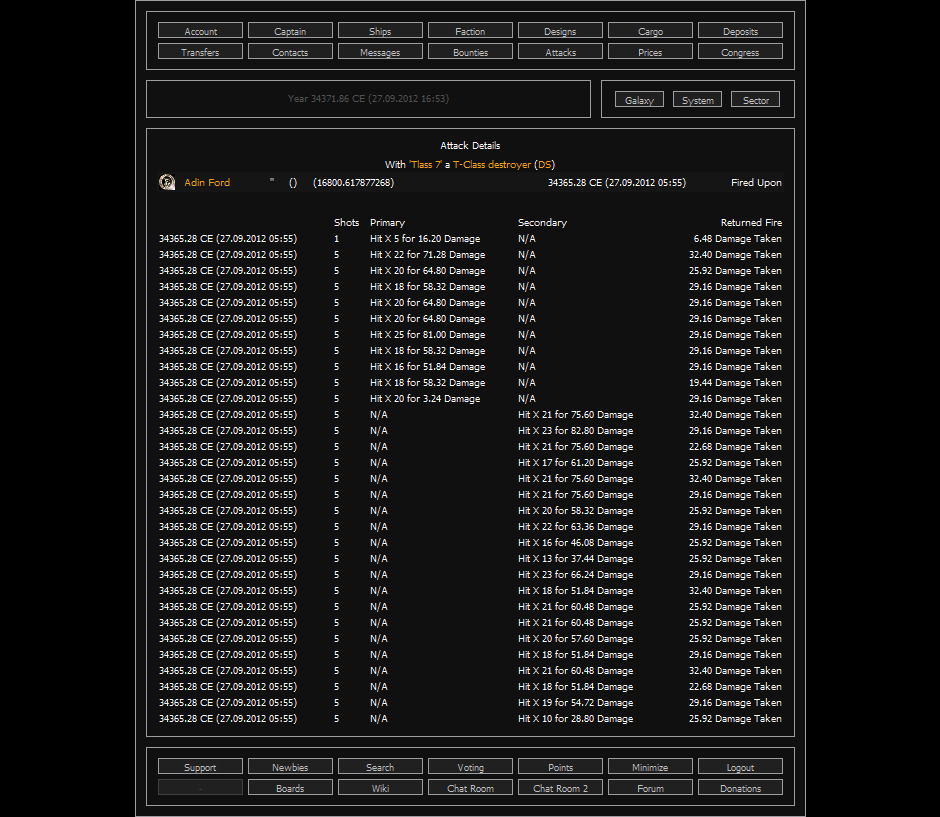
Task: Open the Points page
Action: (x=560, y=767)
